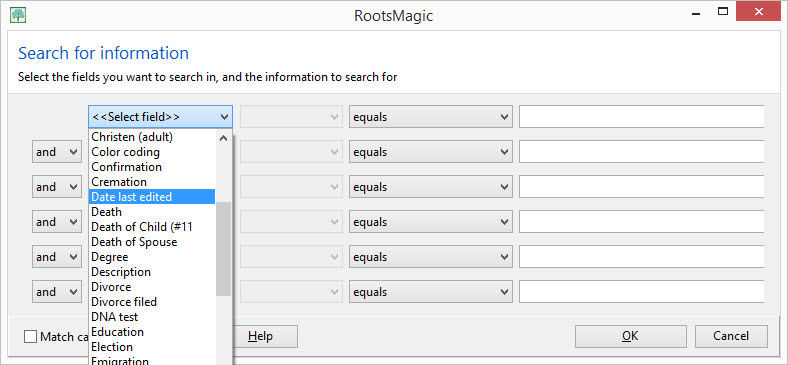Open the sixth row's and connector dropdown

click(56, 292)
